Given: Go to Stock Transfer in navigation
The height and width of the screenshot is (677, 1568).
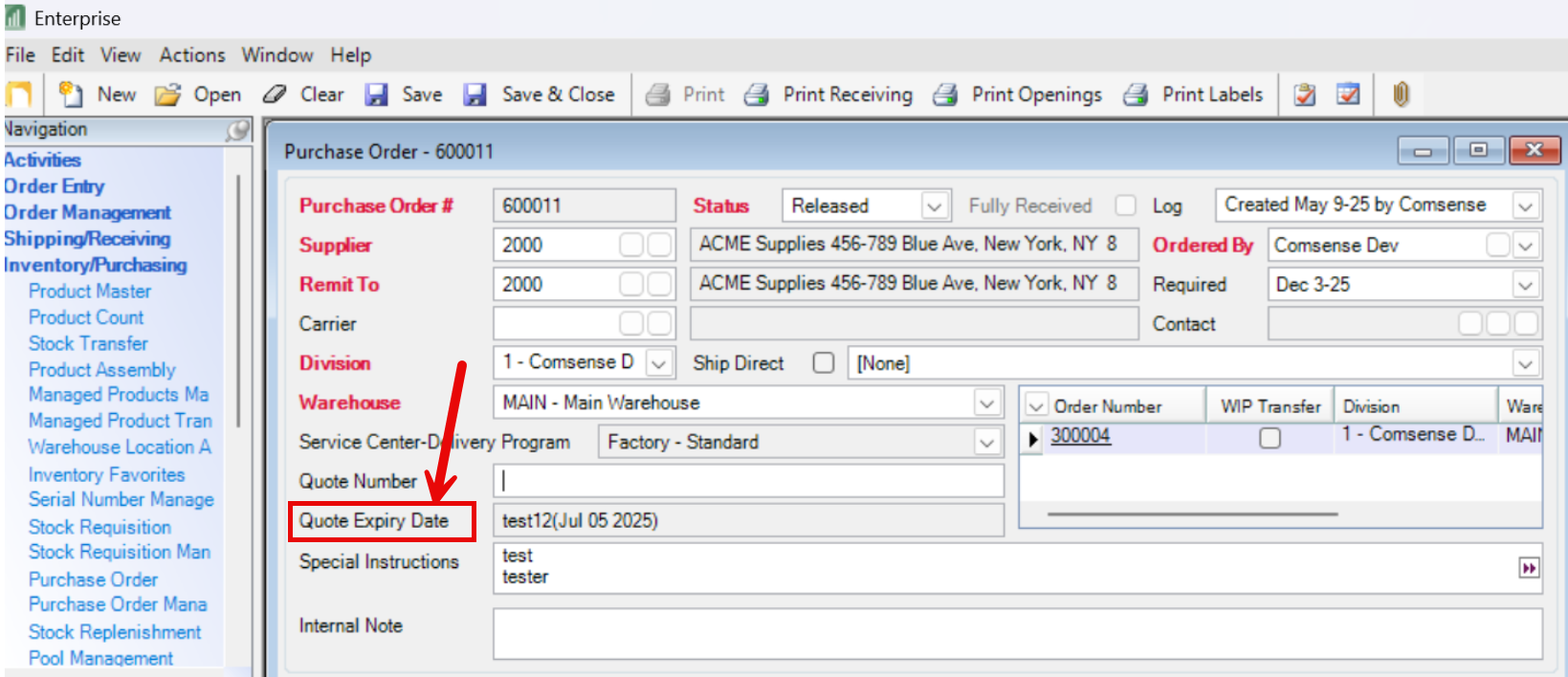Looking at the screenshot, I should coord(88,343).
